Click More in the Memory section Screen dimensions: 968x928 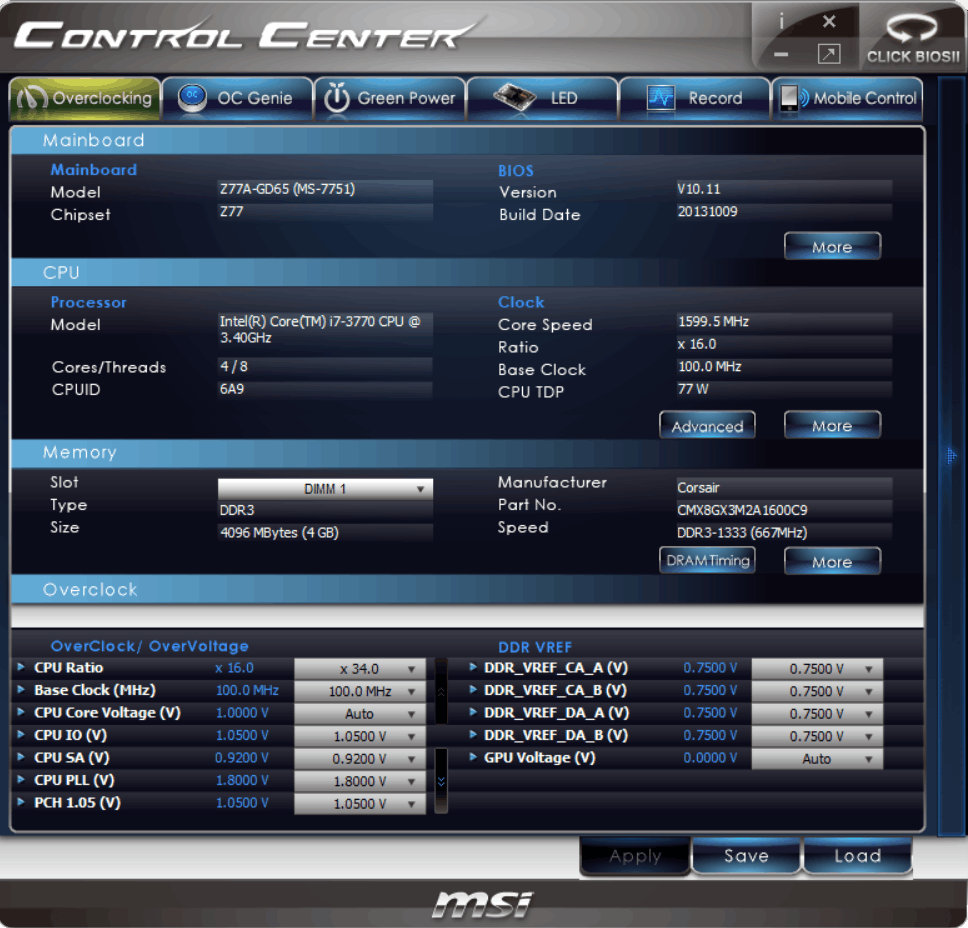pyautogui.click(x=832, y=562)
